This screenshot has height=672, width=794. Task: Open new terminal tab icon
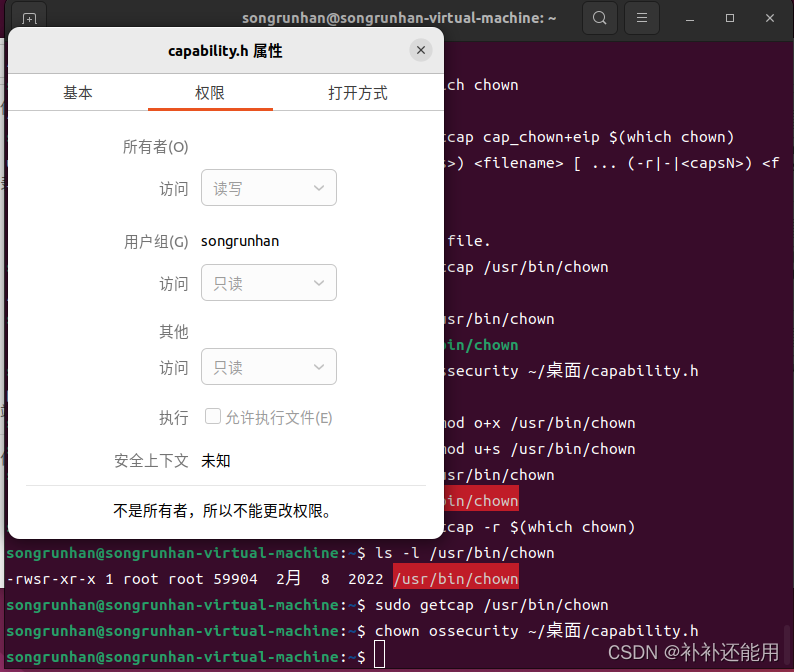pos(29,19)
